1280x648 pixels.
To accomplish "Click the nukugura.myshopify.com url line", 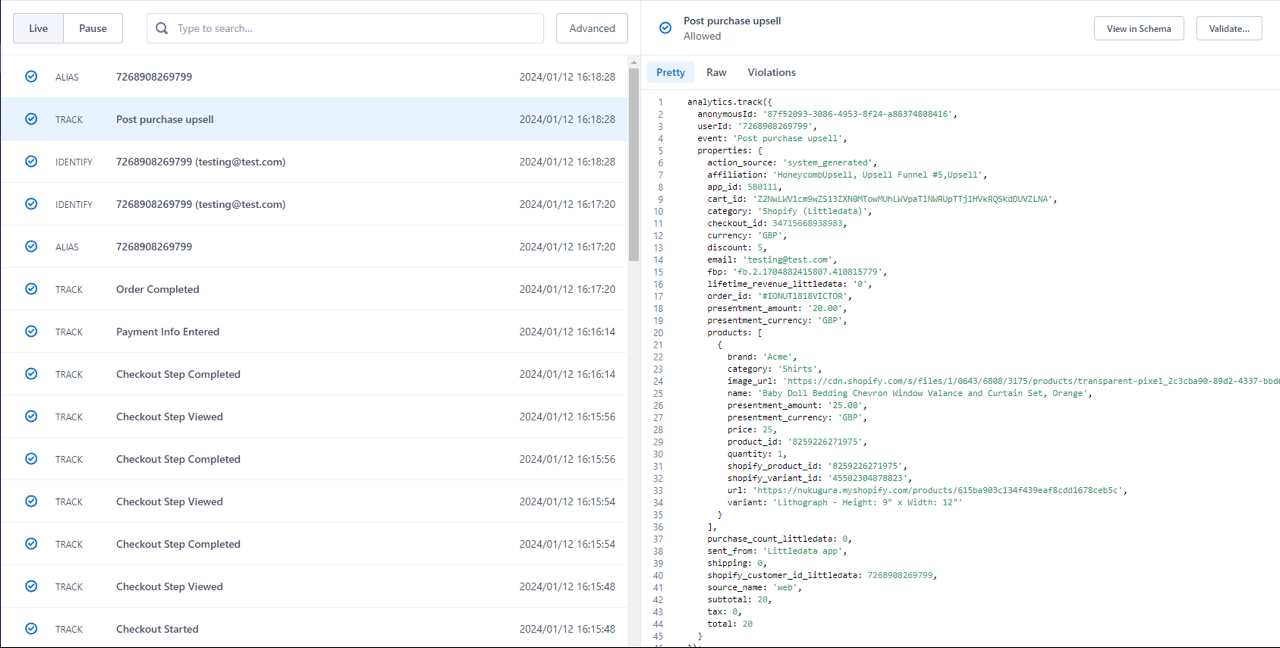I will (x=928, y=490).
